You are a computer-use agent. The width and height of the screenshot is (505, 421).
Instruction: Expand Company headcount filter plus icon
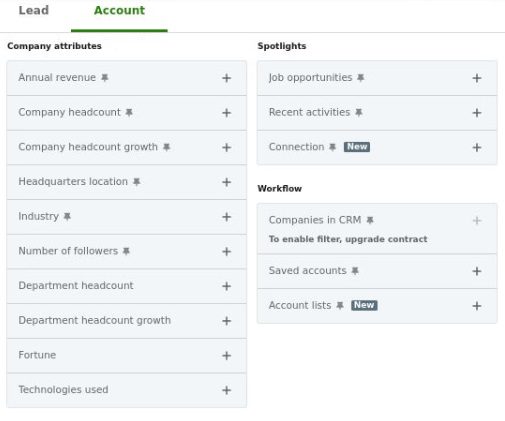pyautogui.click(x=227, y=113)
